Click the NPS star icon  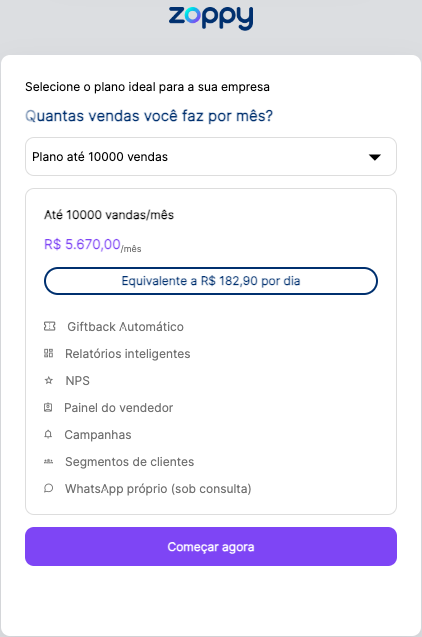49,380
